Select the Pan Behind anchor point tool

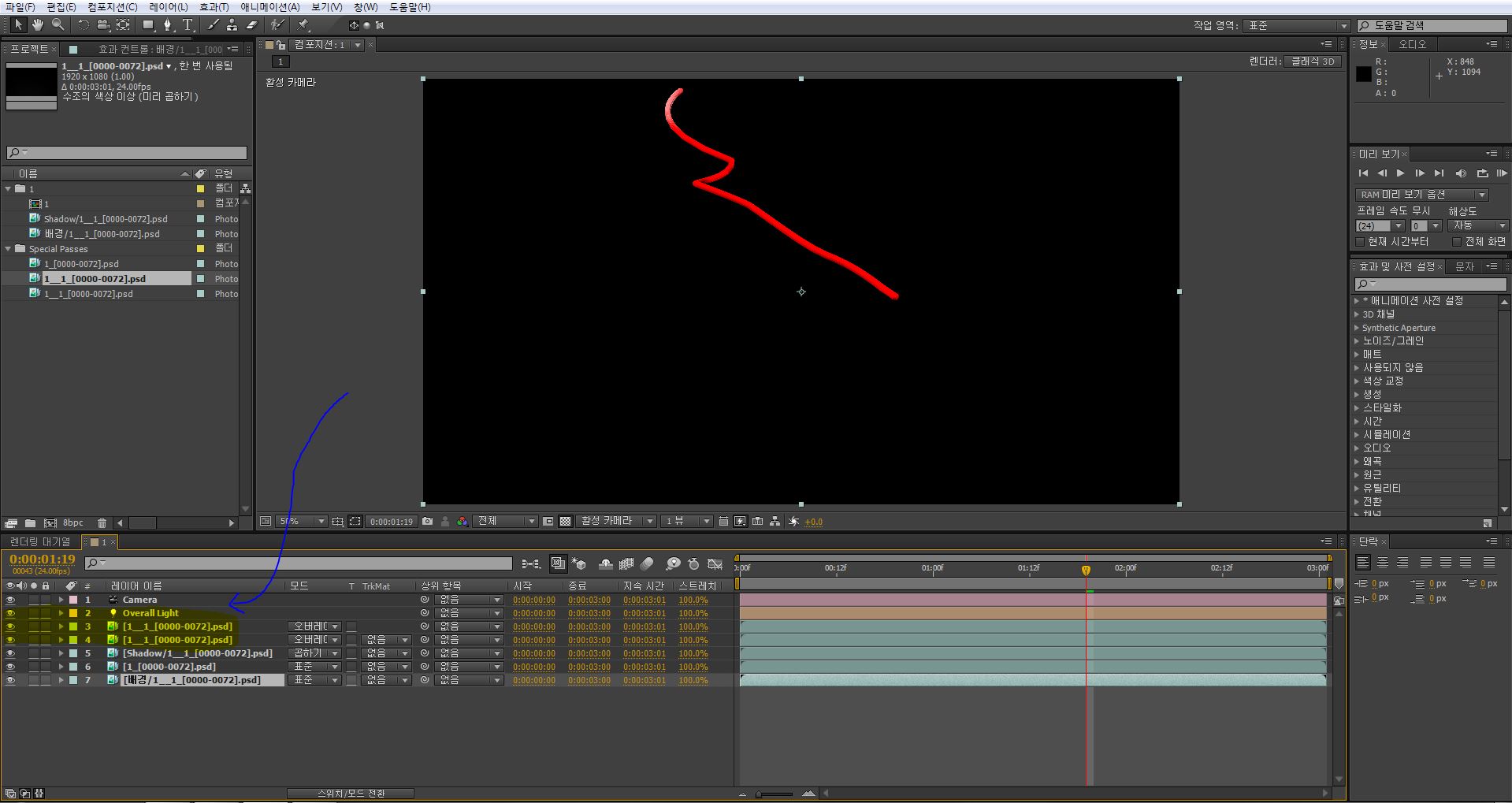(x=123, y=25)
